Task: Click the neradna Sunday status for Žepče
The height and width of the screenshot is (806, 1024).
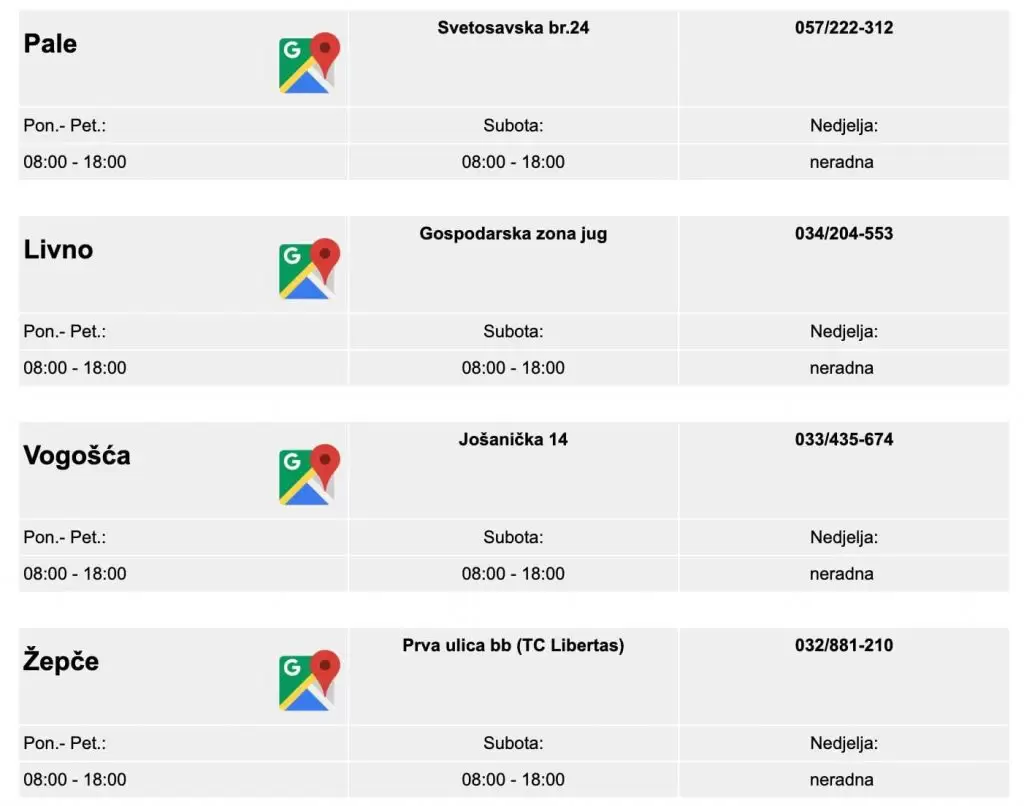Action: tap(841, 780)
